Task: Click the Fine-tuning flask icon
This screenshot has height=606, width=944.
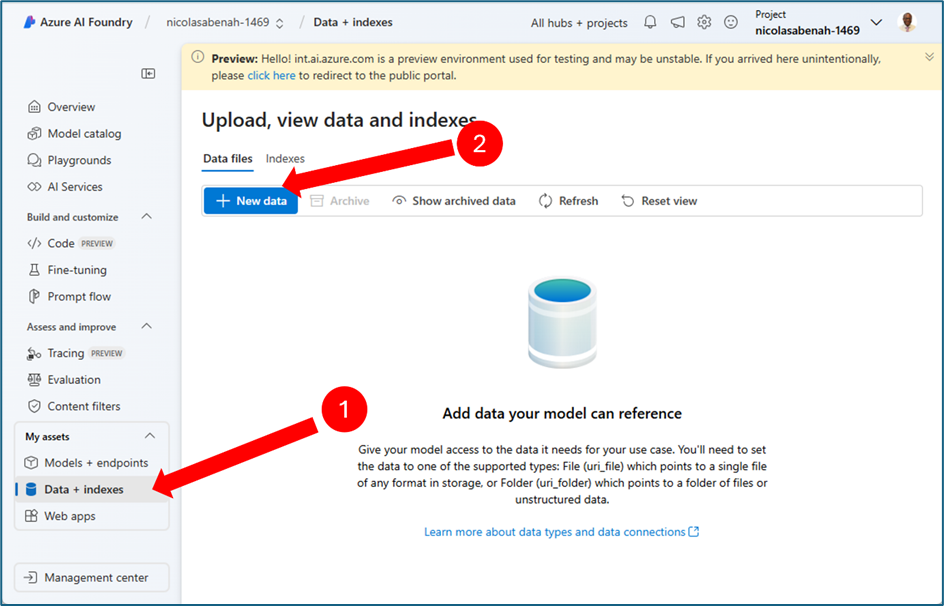Action: pyautogui.click(x=34, y=270)
